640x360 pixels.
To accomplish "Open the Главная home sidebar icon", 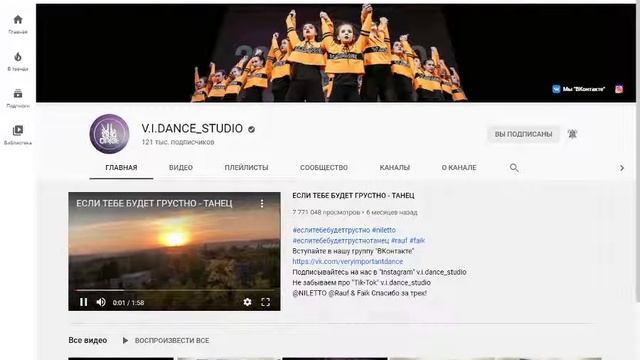I will 18,24.
